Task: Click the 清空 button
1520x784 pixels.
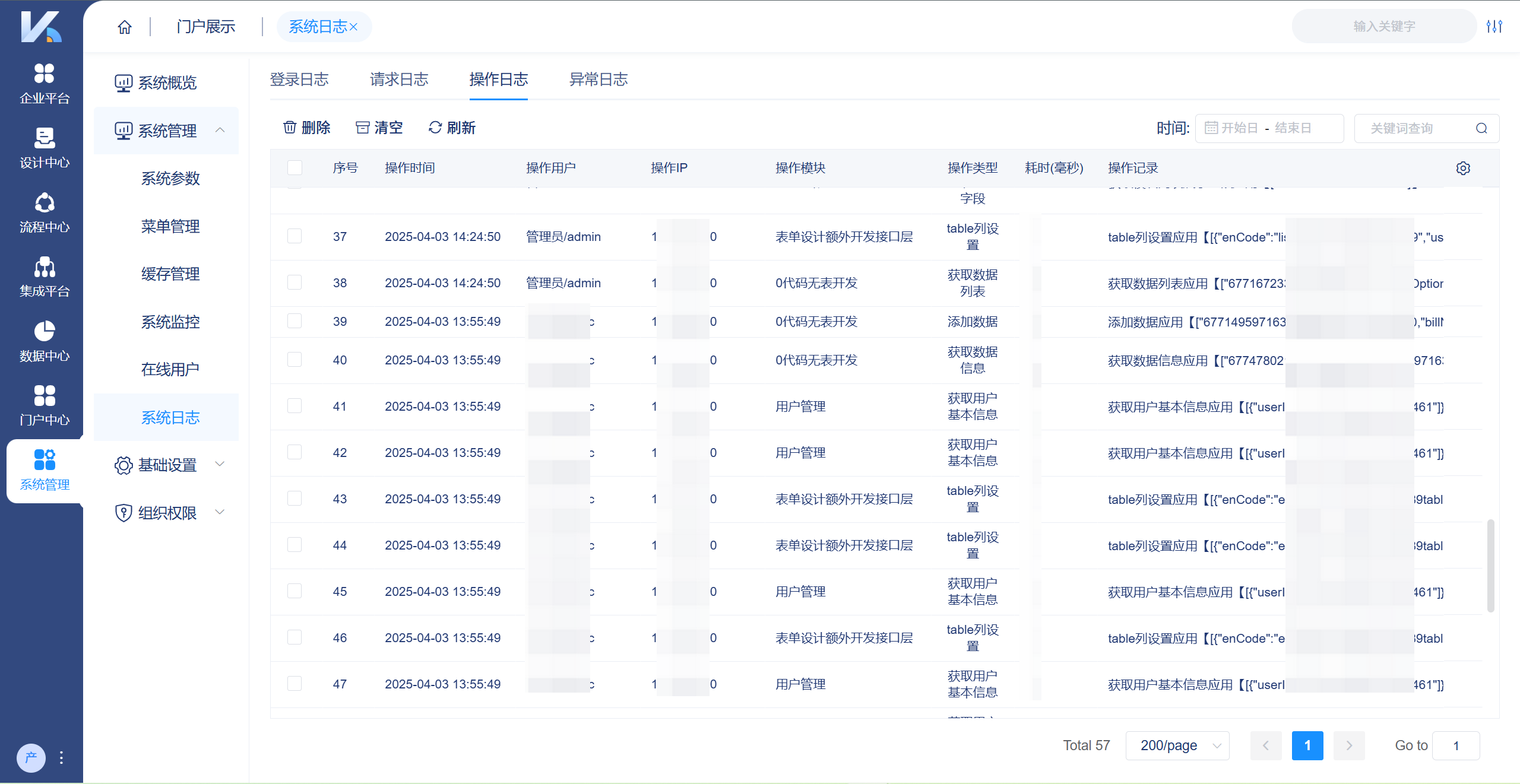Action: (379, 128)
